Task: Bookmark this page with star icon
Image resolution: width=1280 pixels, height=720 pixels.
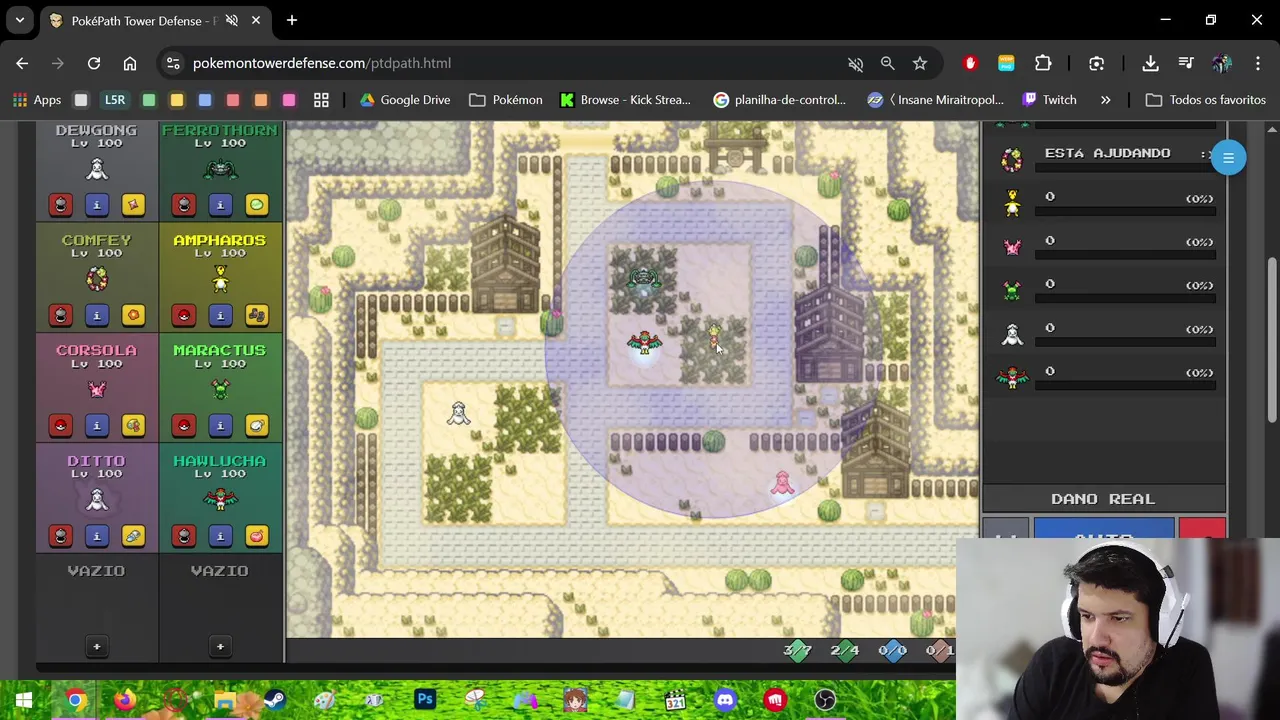Action: pyautogui.click(x=920, y=63)
